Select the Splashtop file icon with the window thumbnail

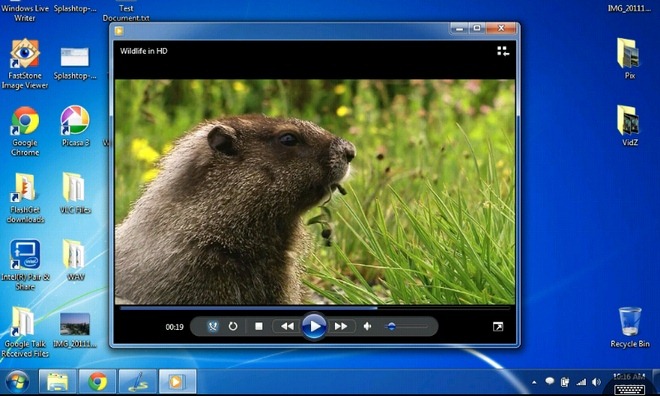tap(75, 63)
